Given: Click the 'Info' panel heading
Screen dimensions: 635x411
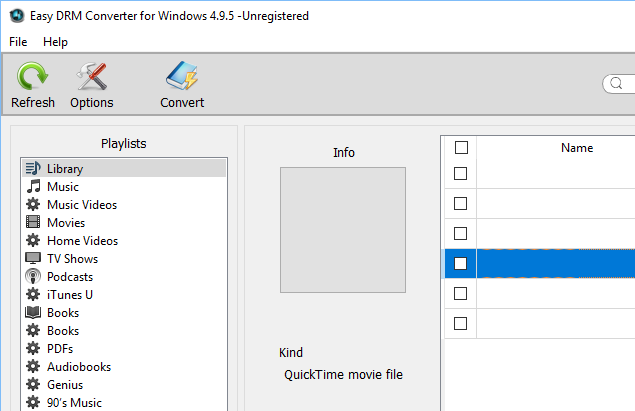Looking at the screenshot, I should click(344, 153).
